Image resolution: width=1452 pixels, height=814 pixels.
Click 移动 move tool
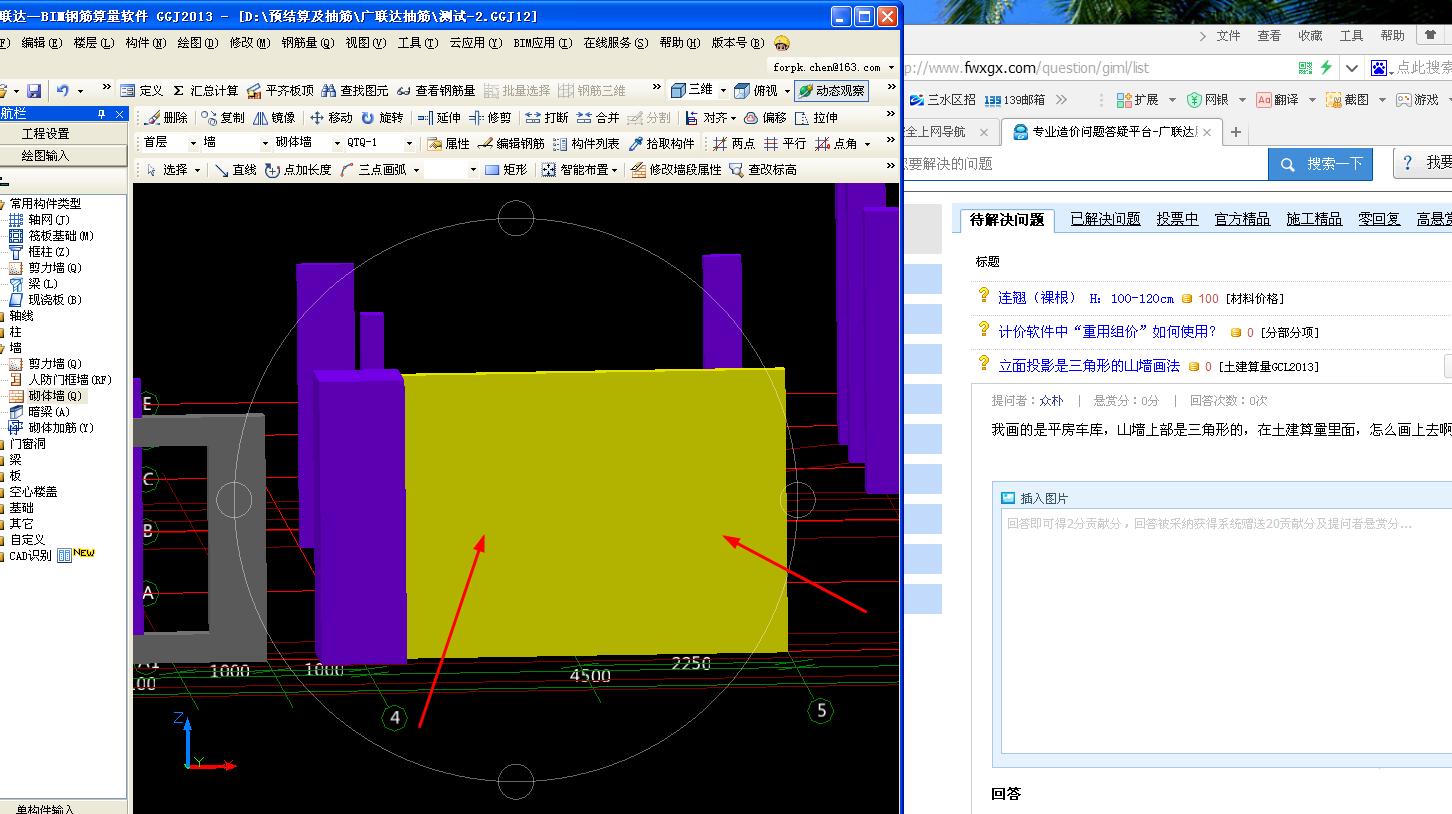tap(331, 118)
